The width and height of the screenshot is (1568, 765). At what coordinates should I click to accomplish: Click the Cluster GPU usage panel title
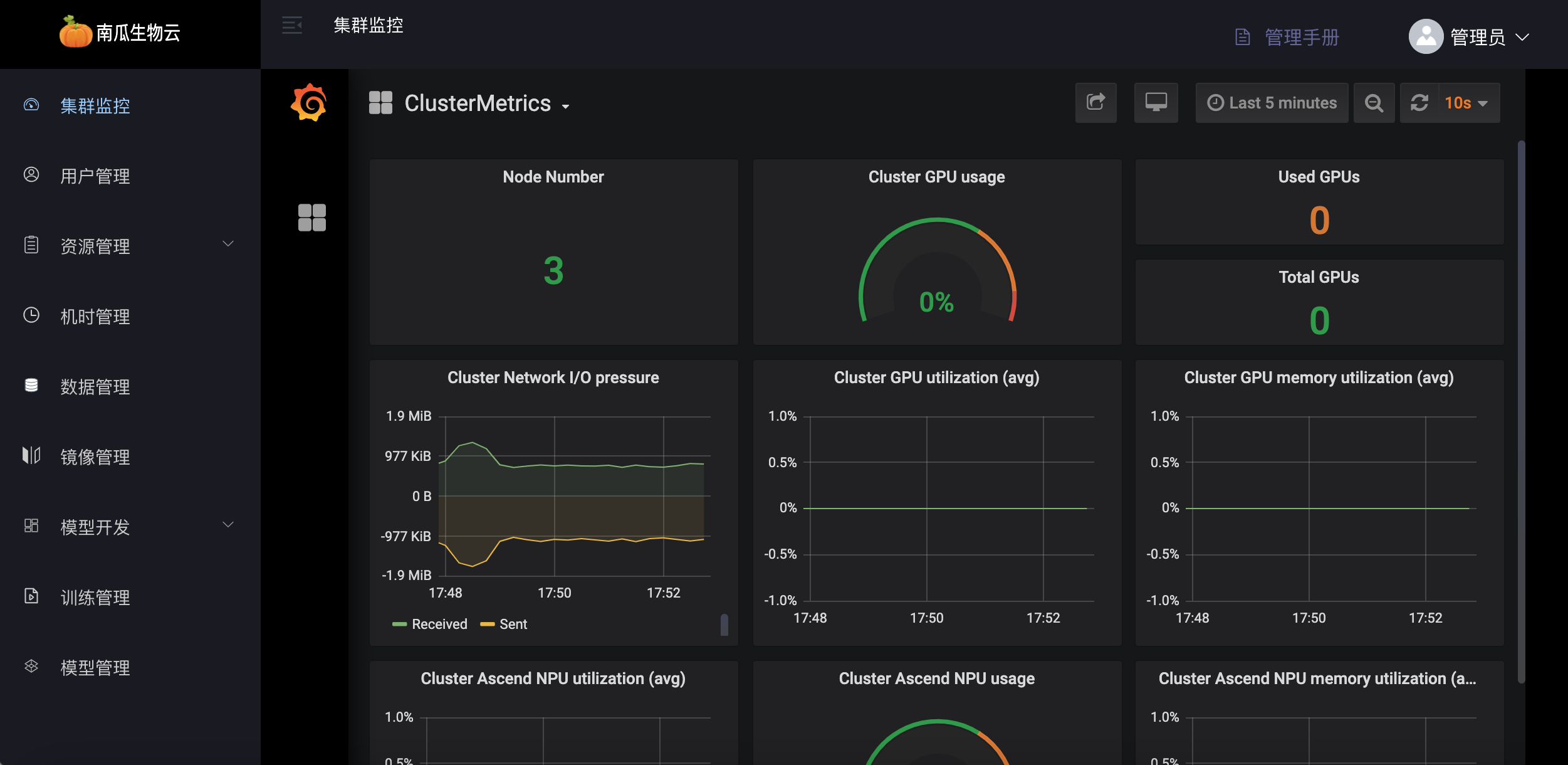point(937,177)
